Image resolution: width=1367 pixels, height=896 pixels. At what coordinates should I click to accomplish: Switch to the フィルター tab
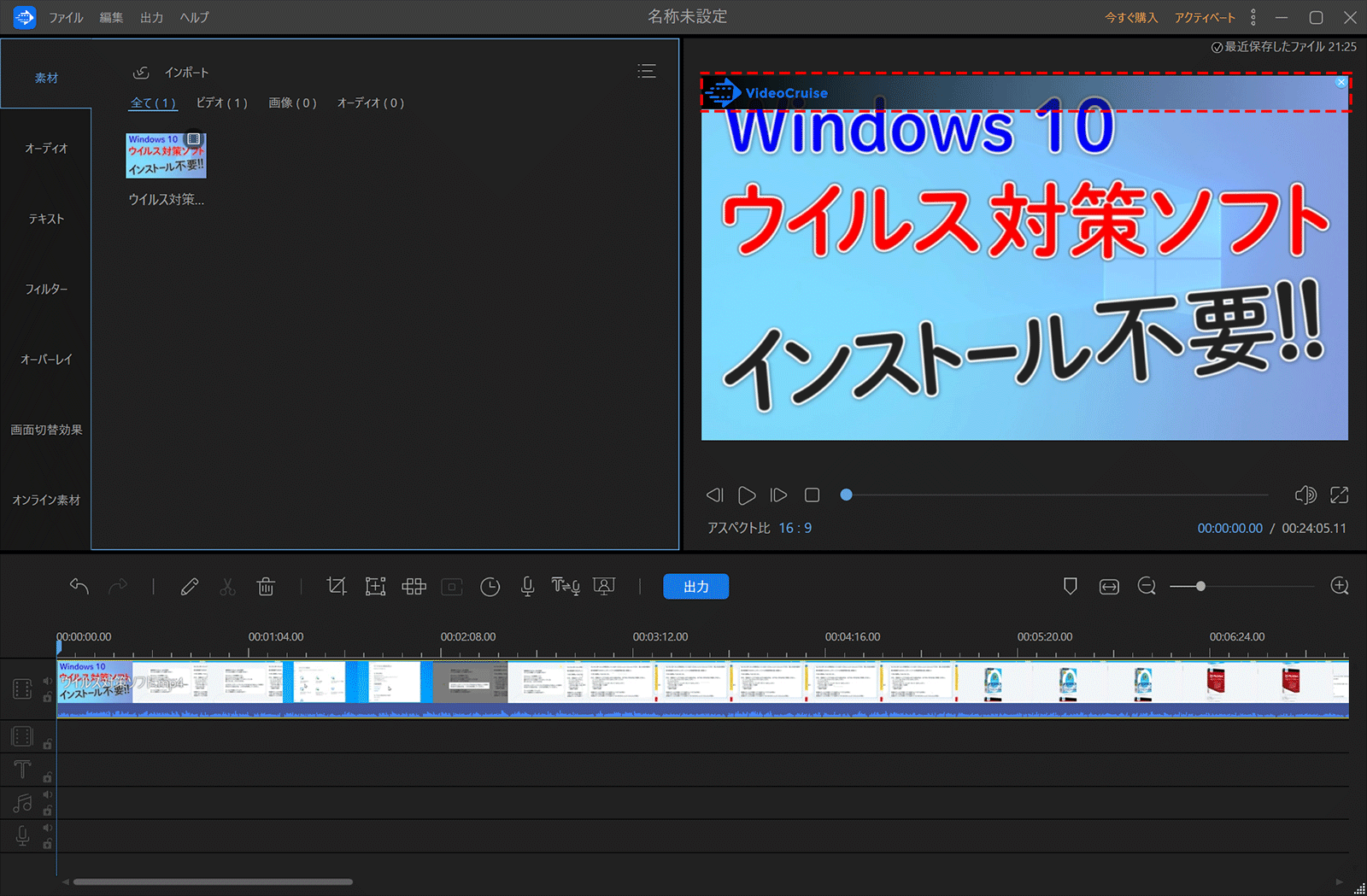coord(46,289)
